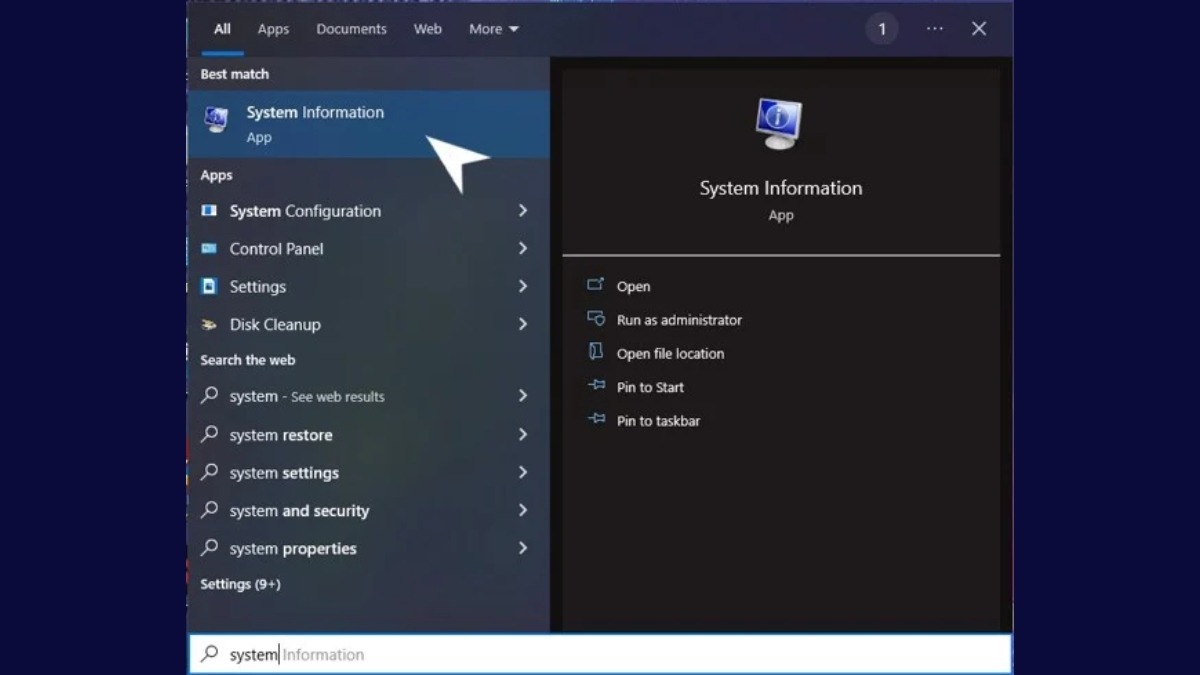Expand Control Panel chevron
Screen dimensions: 1200x675
point(522,248)
